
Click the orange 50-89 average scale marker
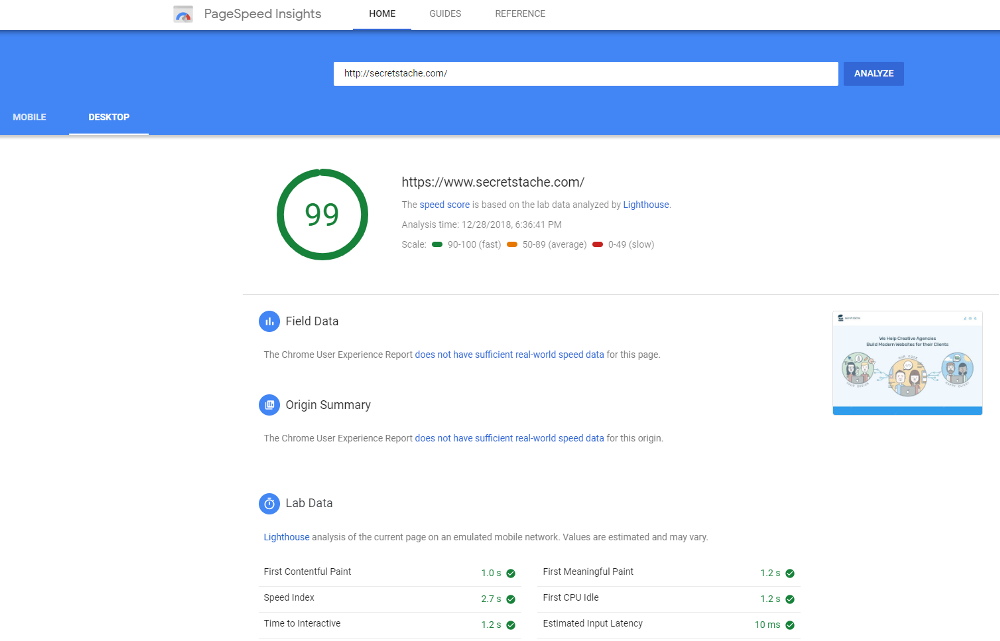tap(512, 244)
